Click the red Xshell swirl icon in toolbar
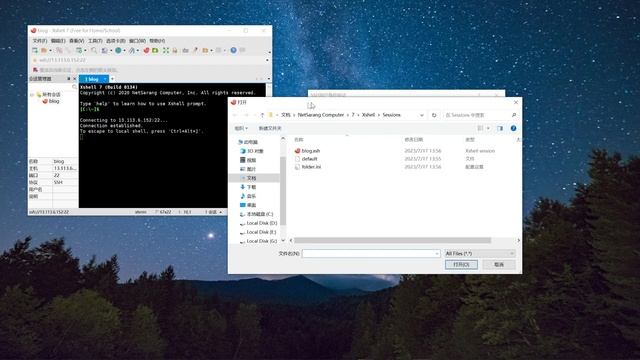This screenshot has height=360, width=640. 146,50
